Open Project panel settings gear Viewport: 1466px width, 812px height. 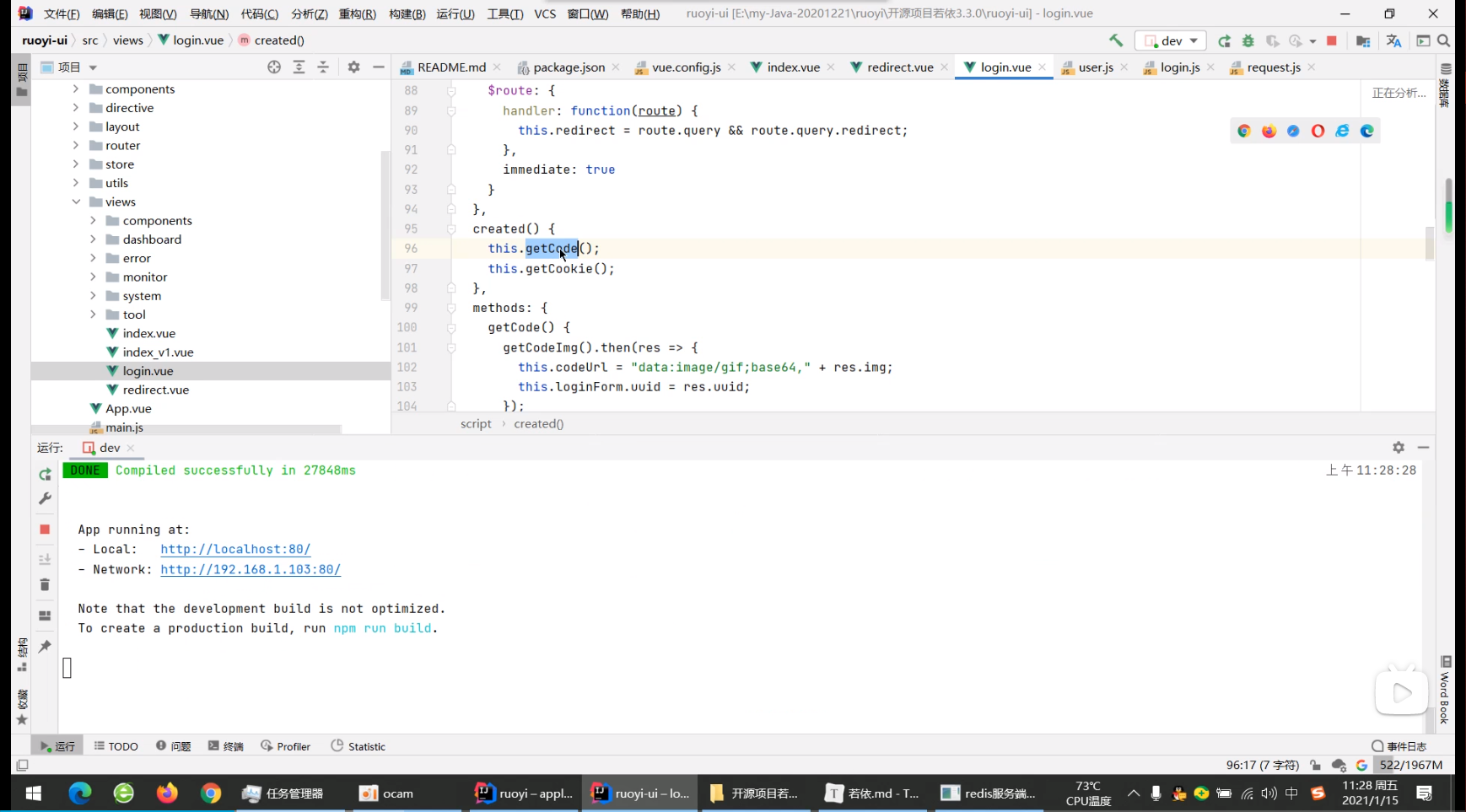[353, 67]
